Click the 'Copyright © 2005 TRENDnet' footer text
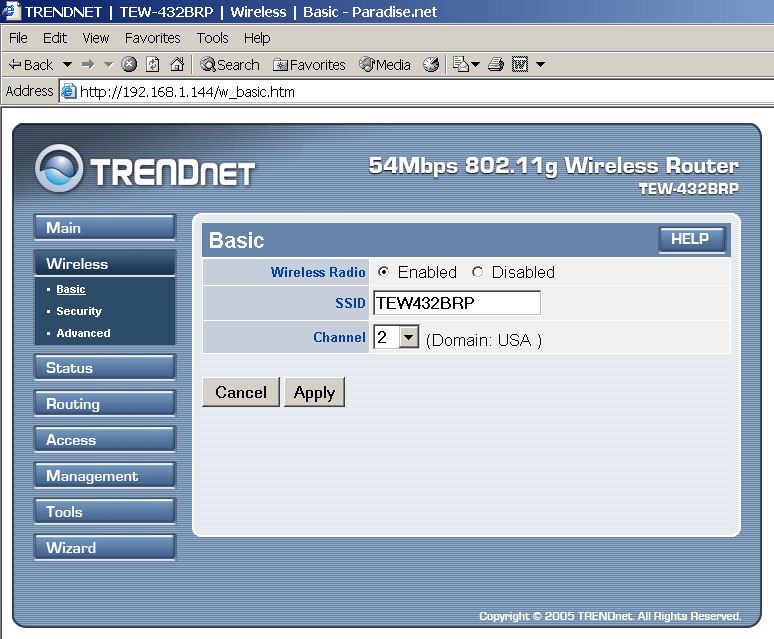This screenshot has width=774, height=639. [610, 616]
